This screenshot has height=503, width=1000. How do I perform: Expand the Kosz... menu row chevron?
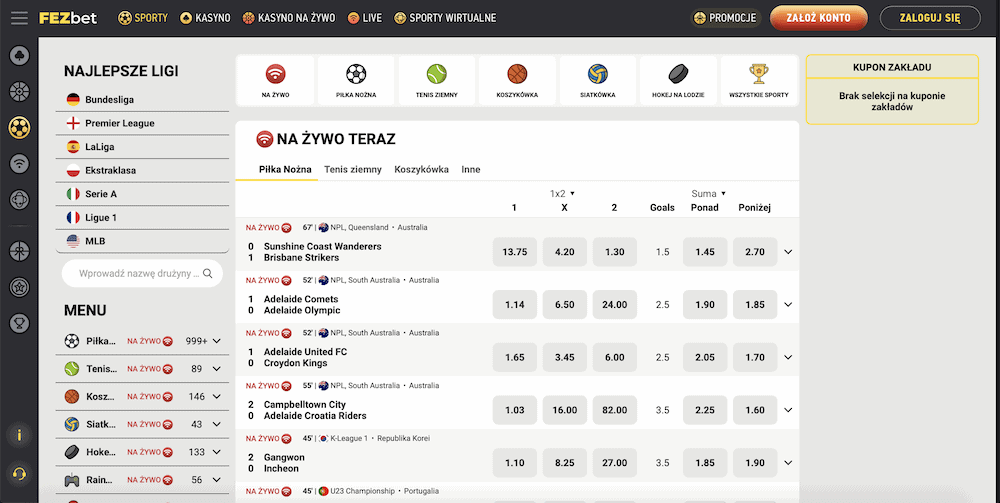(x=217, y=397)
